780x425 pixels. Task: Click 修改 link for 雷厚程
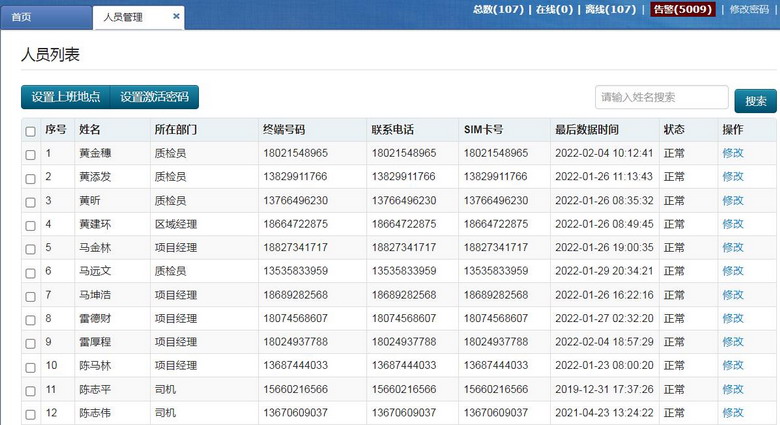coord(733,341)
